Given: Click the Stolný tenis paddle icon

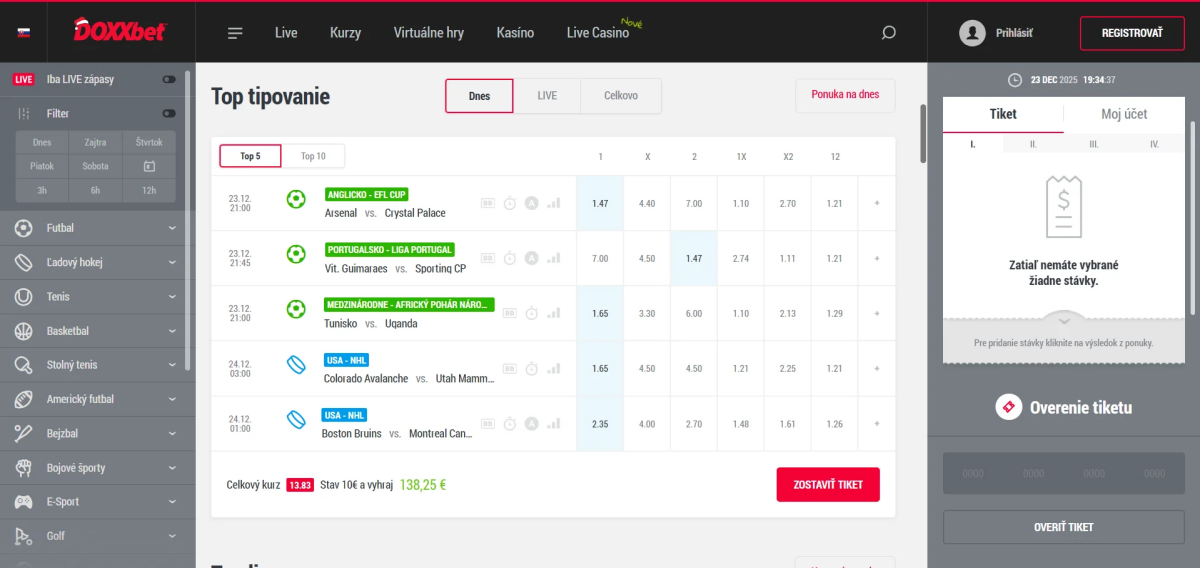Looking at the screenshot, I should (24, 365).
